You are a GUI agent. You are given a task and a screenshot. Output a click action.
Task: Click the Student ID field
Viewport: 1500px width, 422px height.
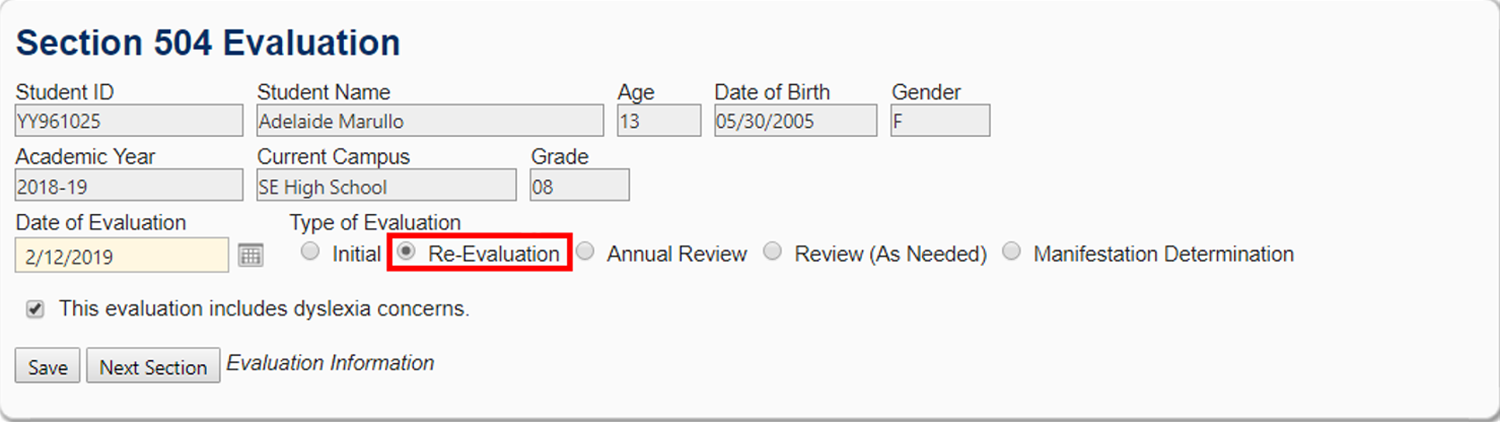128,121
